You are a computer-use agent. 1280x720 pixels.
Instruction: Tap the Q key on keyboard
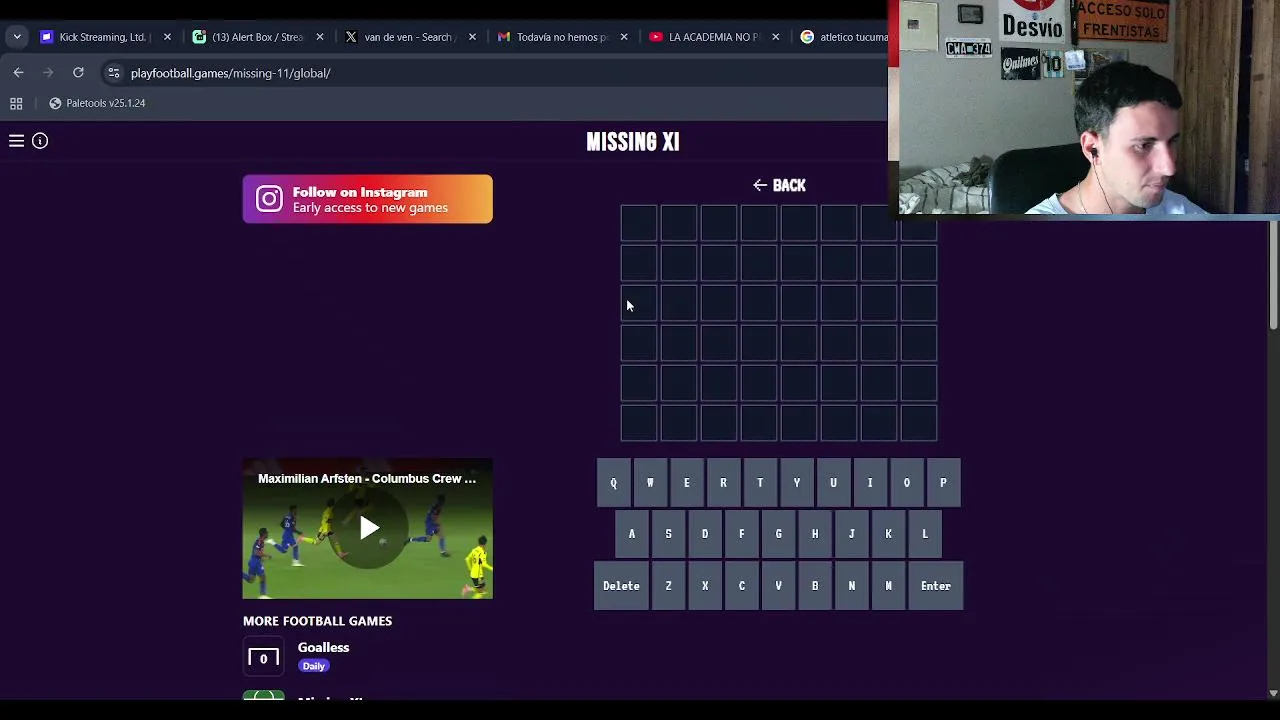[x=613, y=483]
